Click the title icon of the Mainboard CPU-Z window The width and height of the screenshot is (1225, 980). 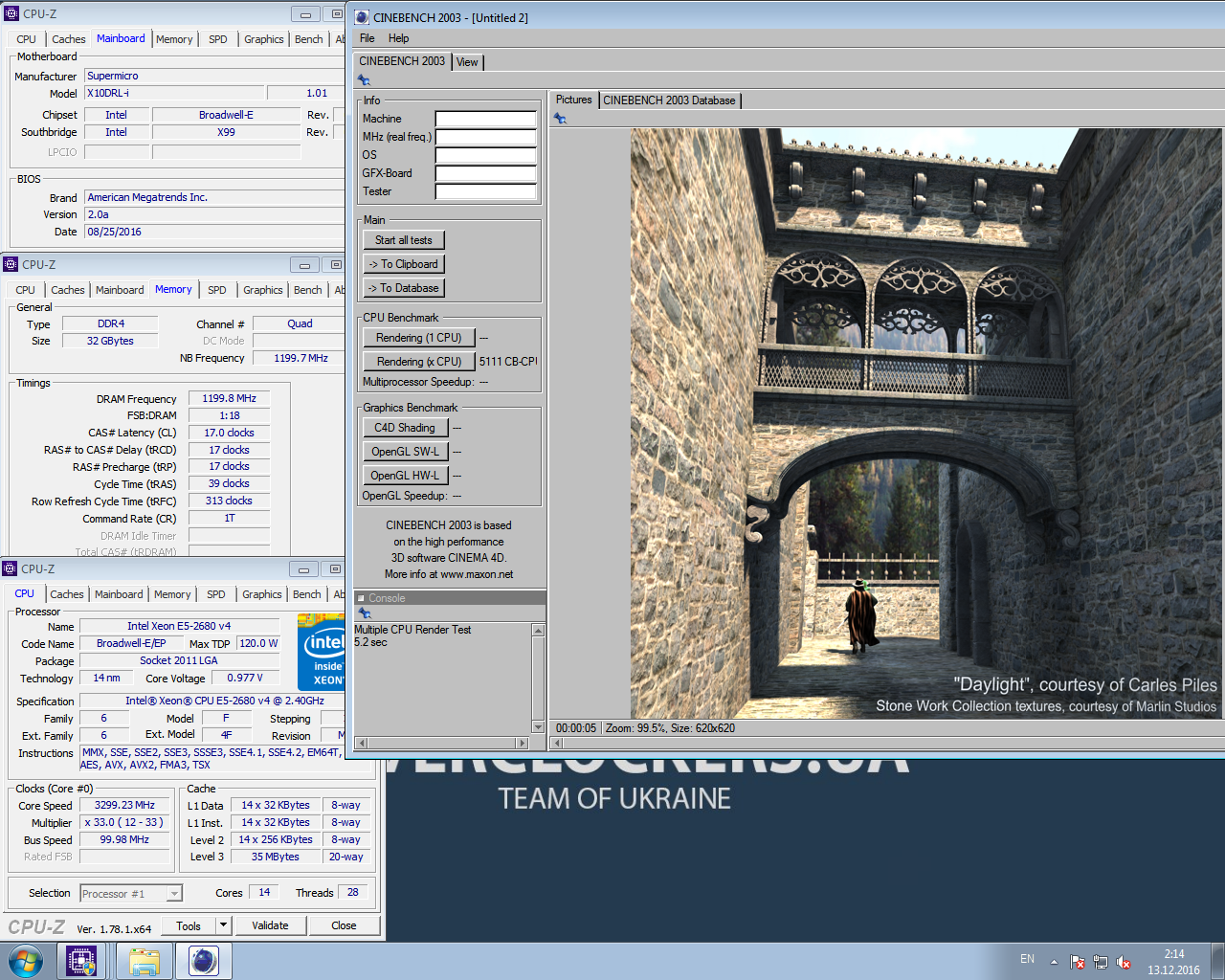(11, 13)
